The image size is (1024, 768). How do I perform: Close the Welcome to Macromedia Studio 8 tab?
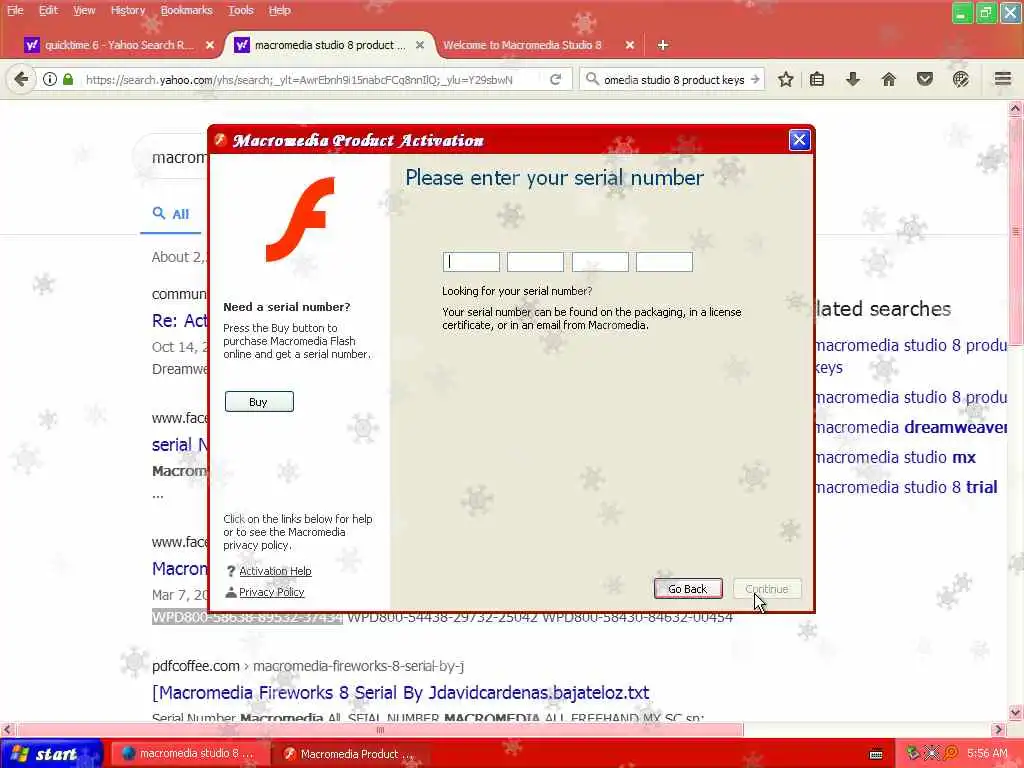630,45
